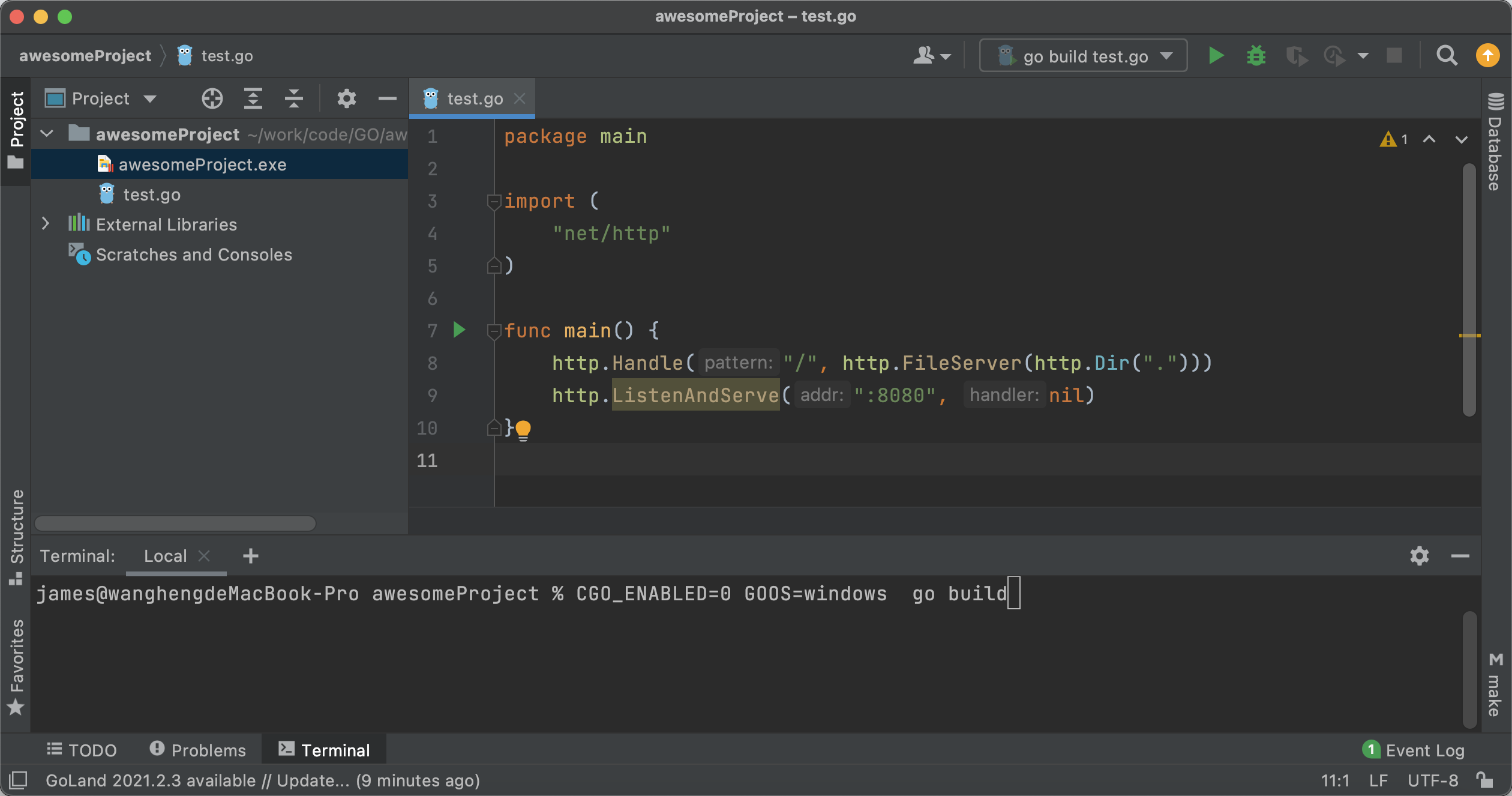The image size is (1512, 796).
Task: Click the locate file crosshair icon
Action: click(x=212, y=98)
